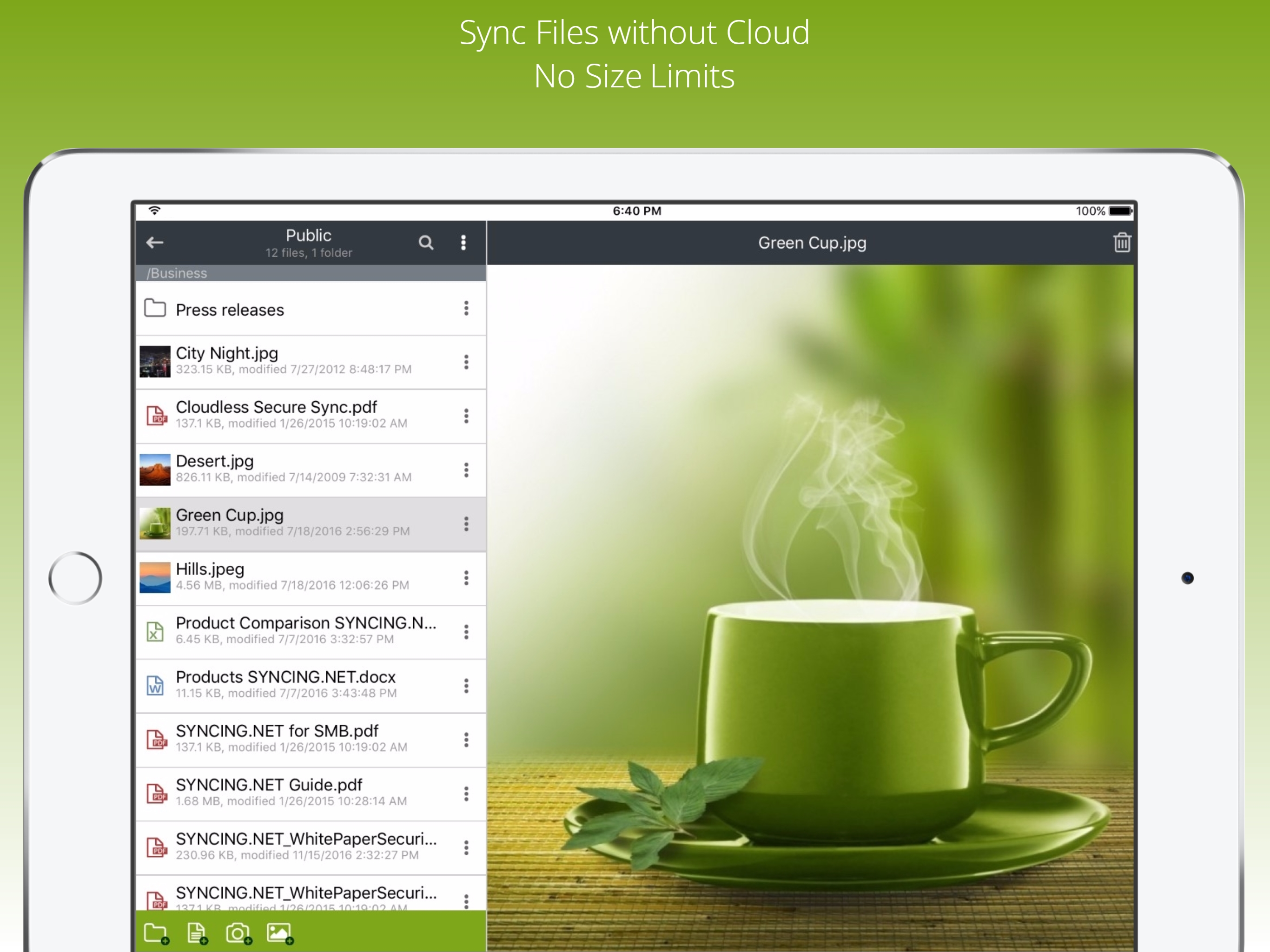Select Cloudless Secure Sync.pdf file
Screen dimensions: 1270x952
click(276, 414)
